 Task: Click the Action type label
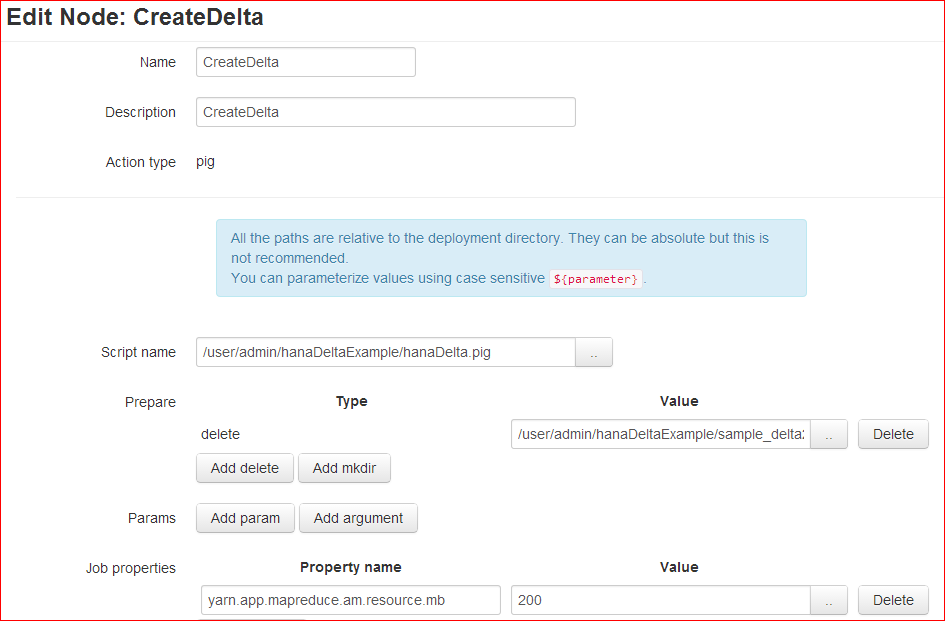pos(141,162)
